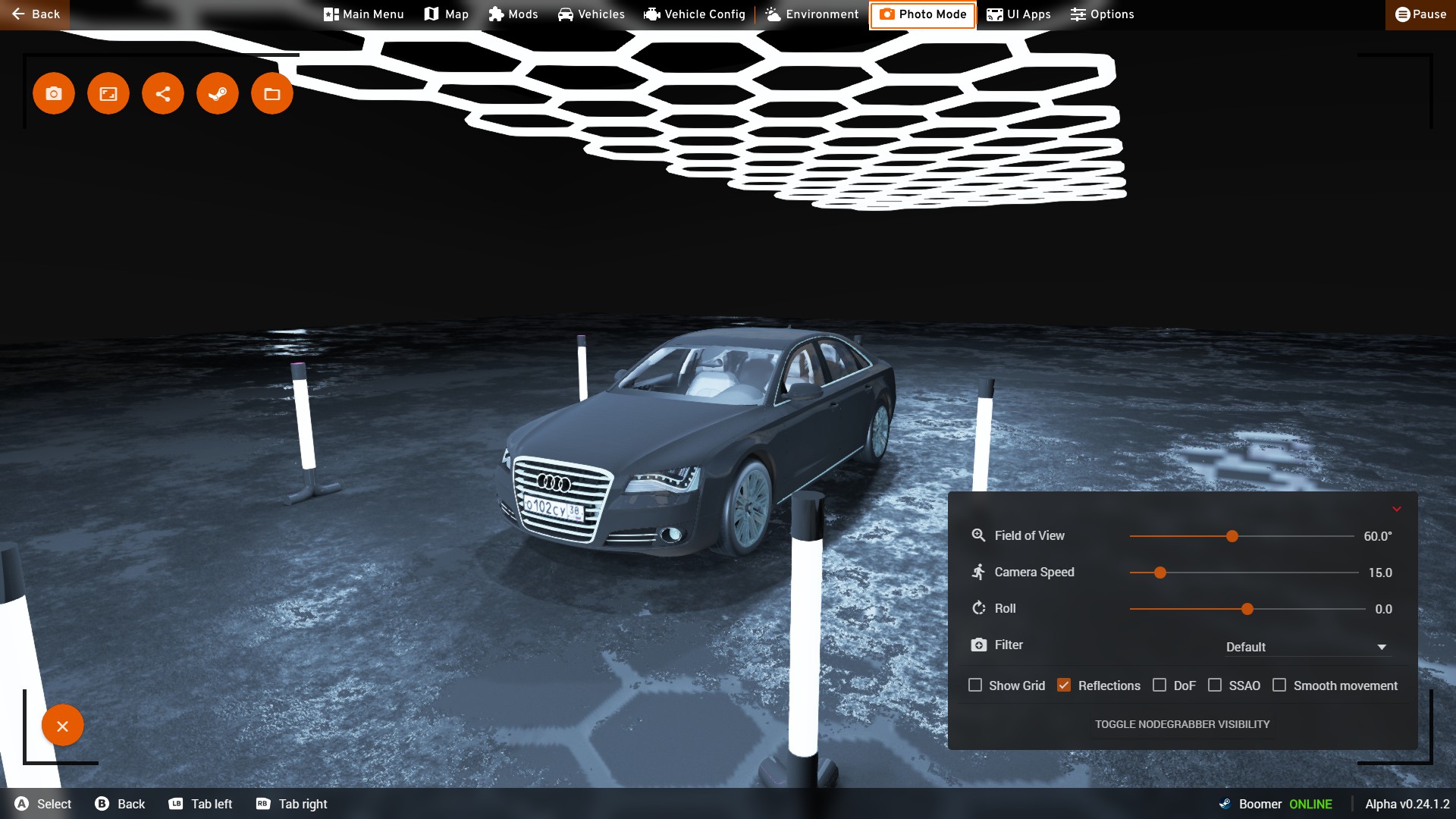
Task: Click the Camera Speed slider handle
Action: point(1160,573)
